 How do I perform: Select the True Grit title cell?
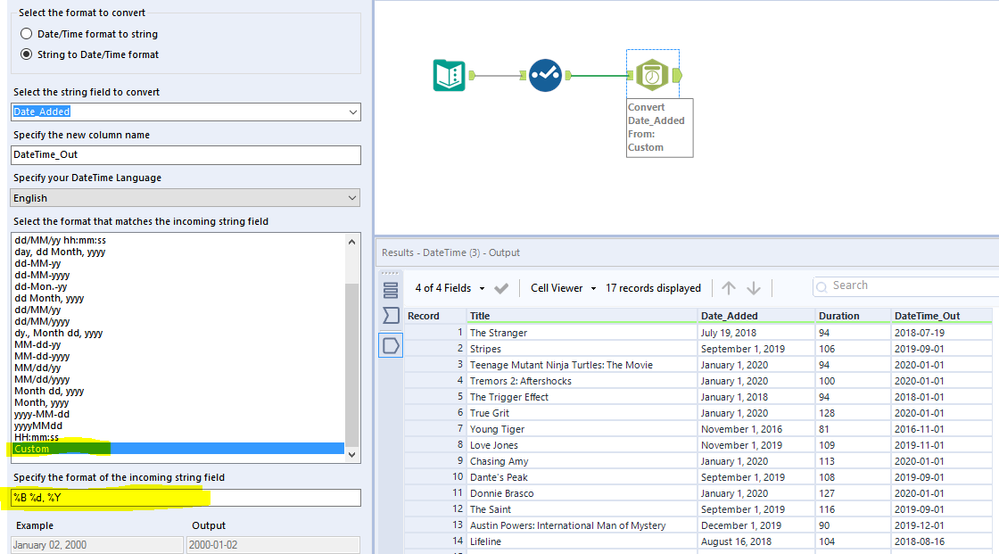click(x=582, y=413)
